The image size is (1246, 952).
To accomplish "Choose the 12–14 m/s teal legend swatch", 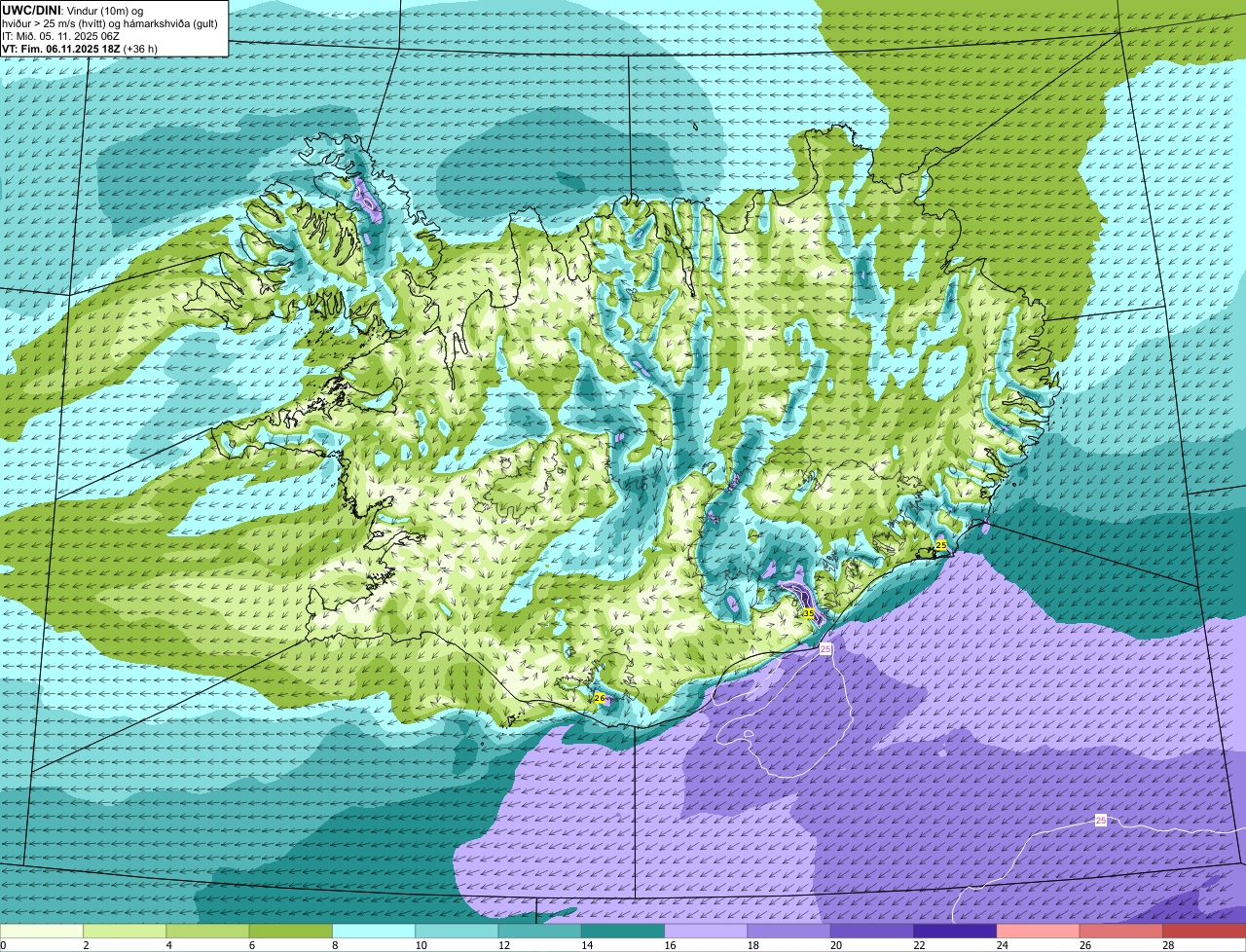I will (540, 931).
